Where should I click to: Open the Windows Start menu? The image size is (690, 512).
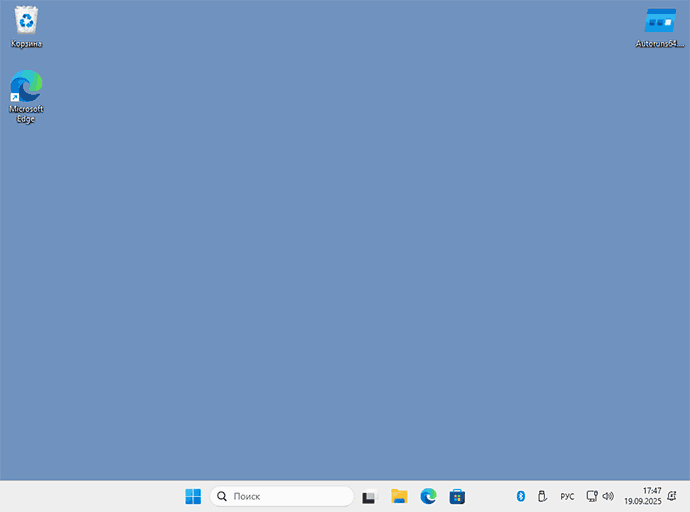(x=193, y=496)
